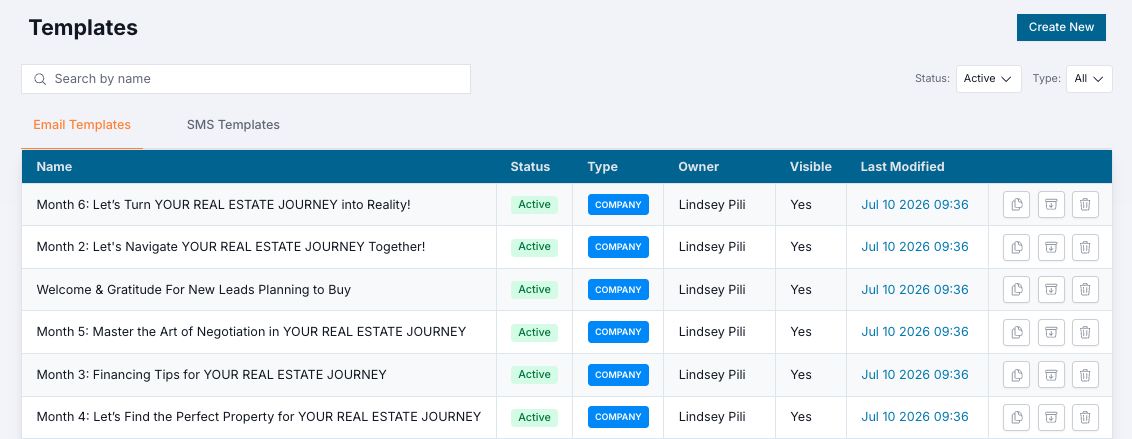Open the Status Active dropdown
Image resolution: width=1132 pixels, height=439 pixels.
pyautogui.click(x=988, y=79)
